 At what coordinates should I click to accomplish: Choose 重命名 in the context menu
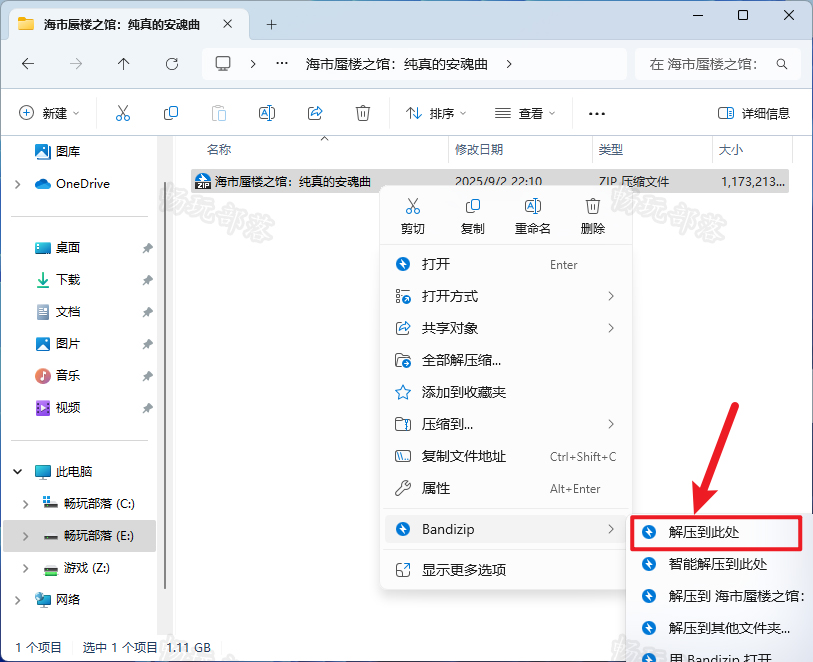532,216
